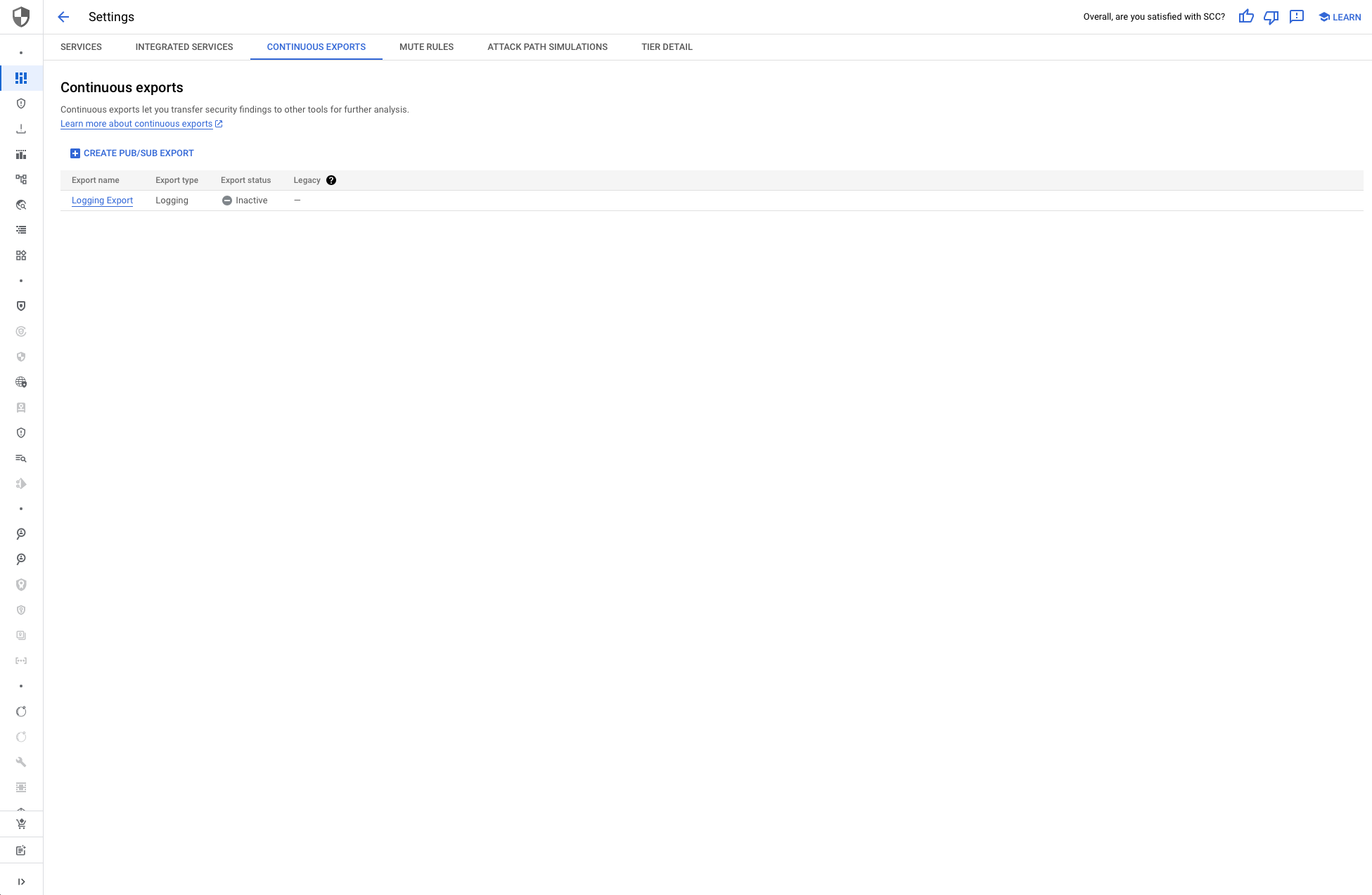The width and height of the screenshot is (1372, 895).
Task: Click the Legacy info tooltip icon
Action: (331, 180)
